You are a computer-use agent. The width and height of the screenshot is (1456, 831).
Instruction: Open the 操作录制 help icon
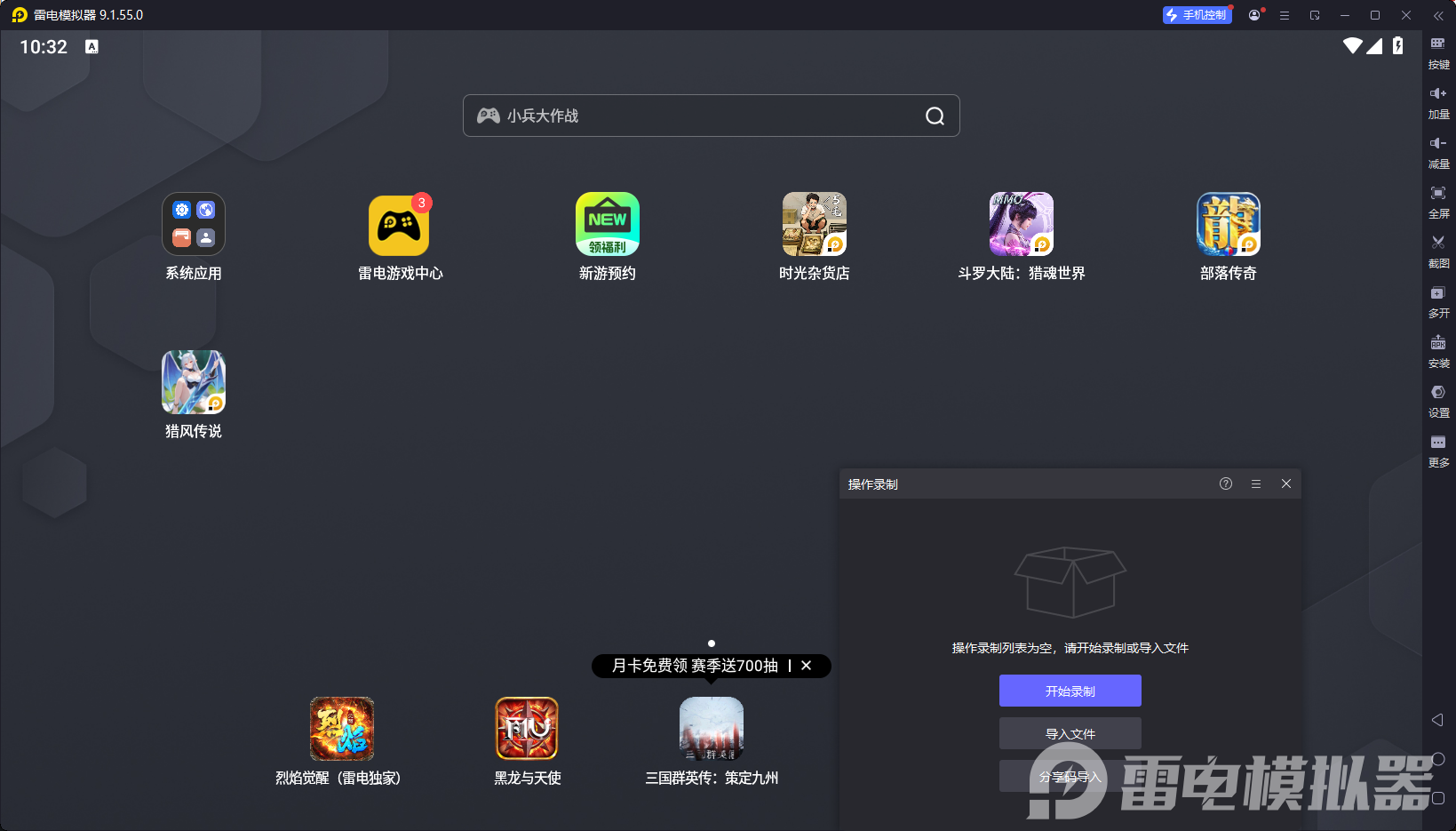(x=1226, y=483)
